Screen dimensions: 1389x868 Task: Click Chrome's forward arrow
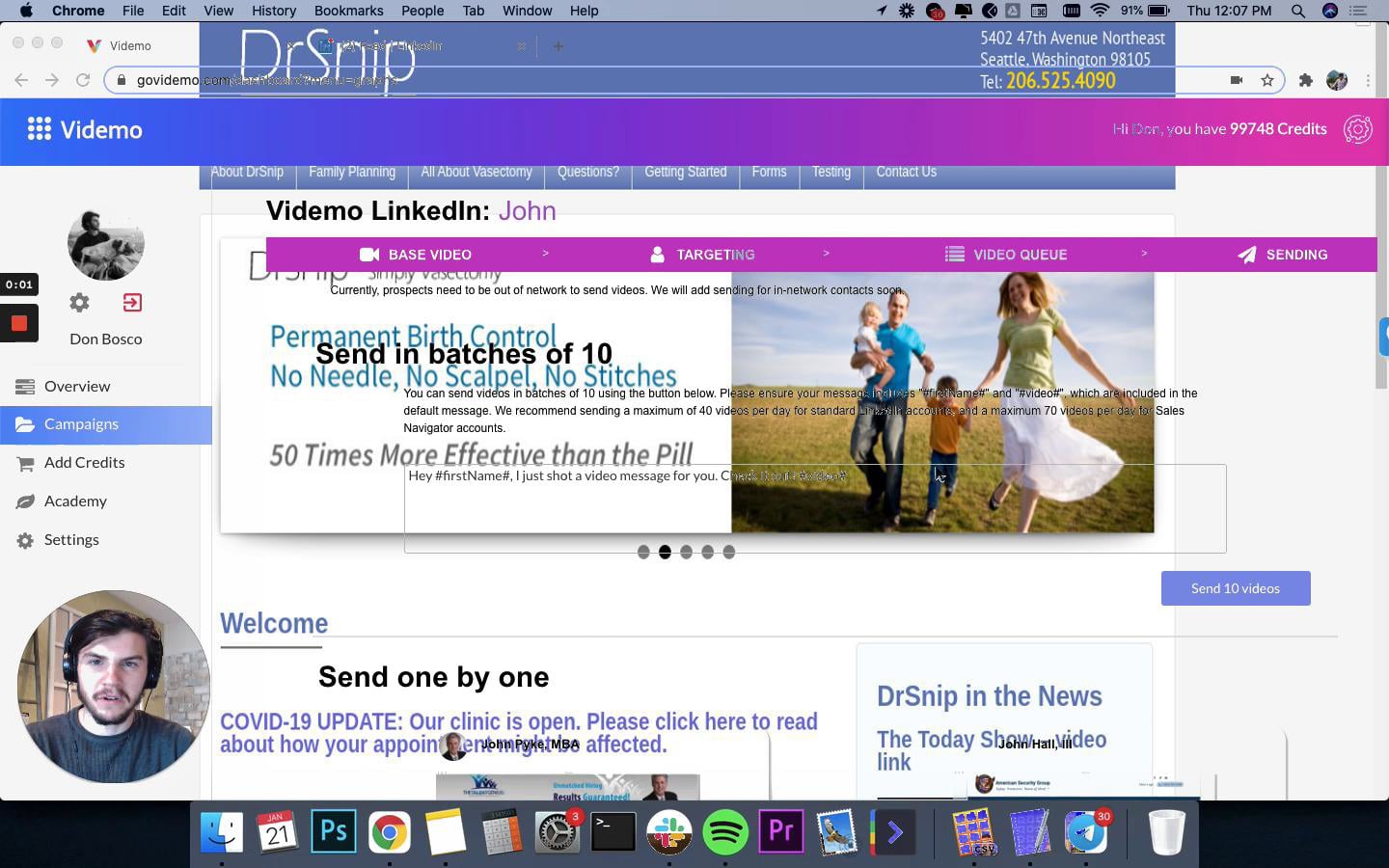[52, 80]
